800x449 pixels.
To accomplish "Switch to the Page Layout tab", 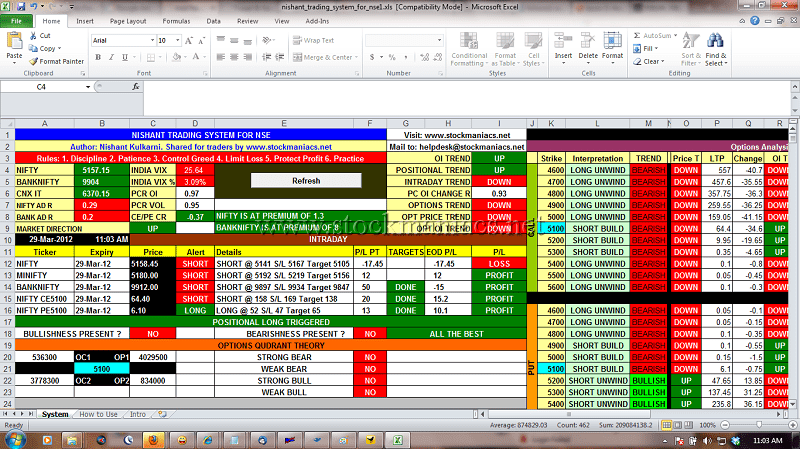I will (x=128, y=21).
